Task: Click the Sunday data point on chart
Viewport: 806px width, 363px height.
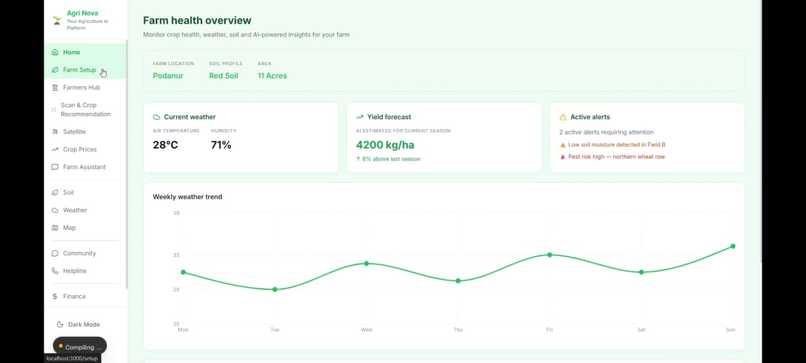Action: pos(732,246)
